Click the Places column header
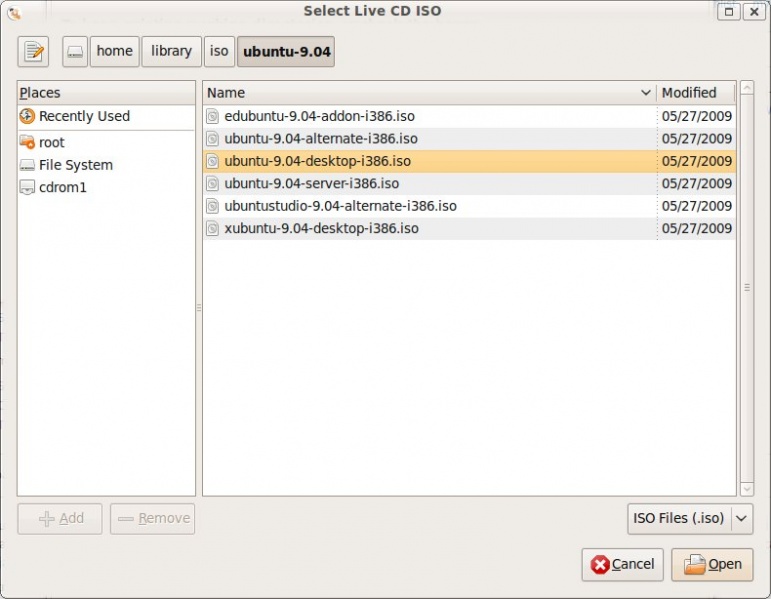 (x=106, y=93)
